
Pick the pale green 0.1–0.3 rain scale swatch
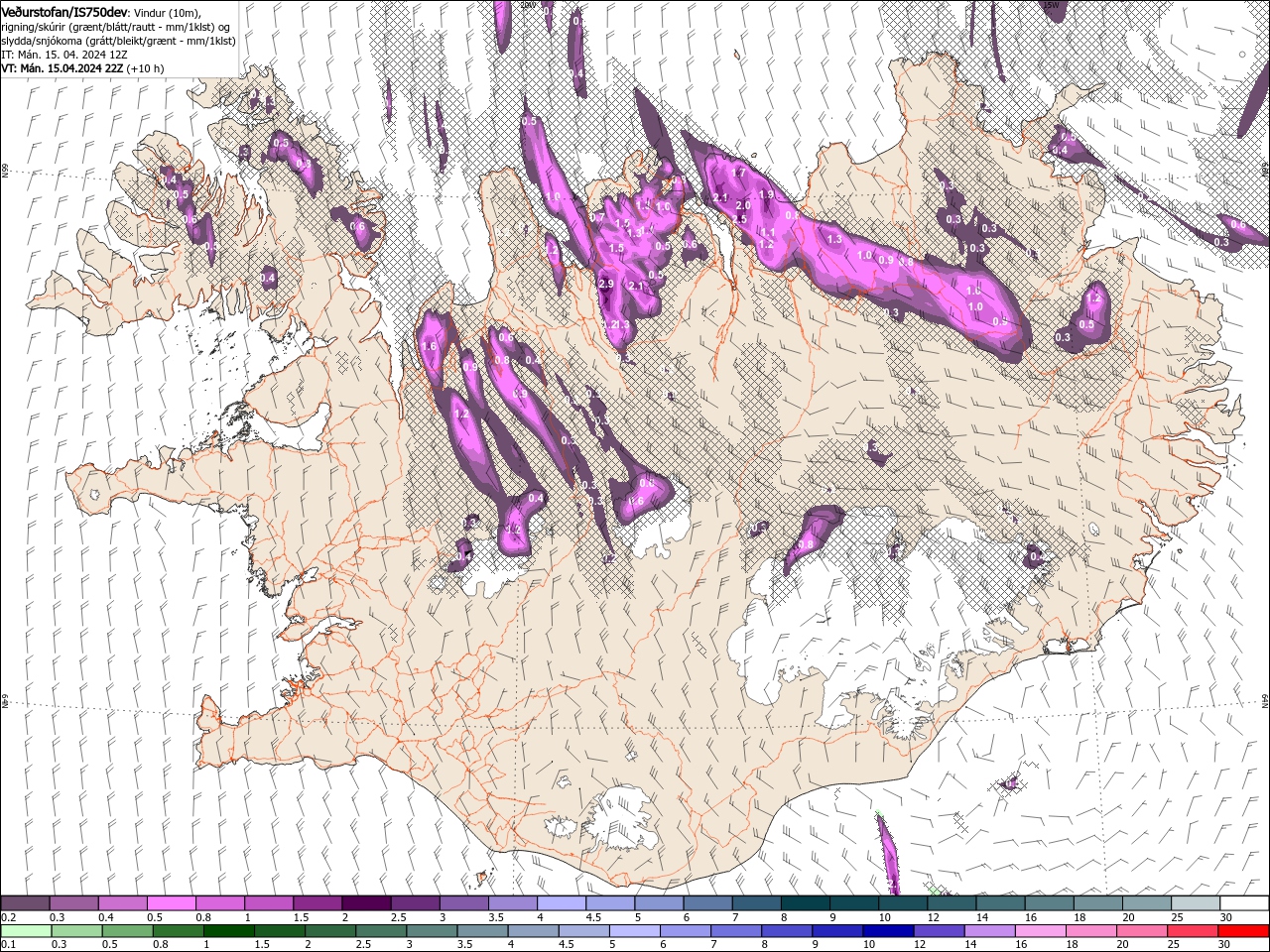(x=26, y=930)
